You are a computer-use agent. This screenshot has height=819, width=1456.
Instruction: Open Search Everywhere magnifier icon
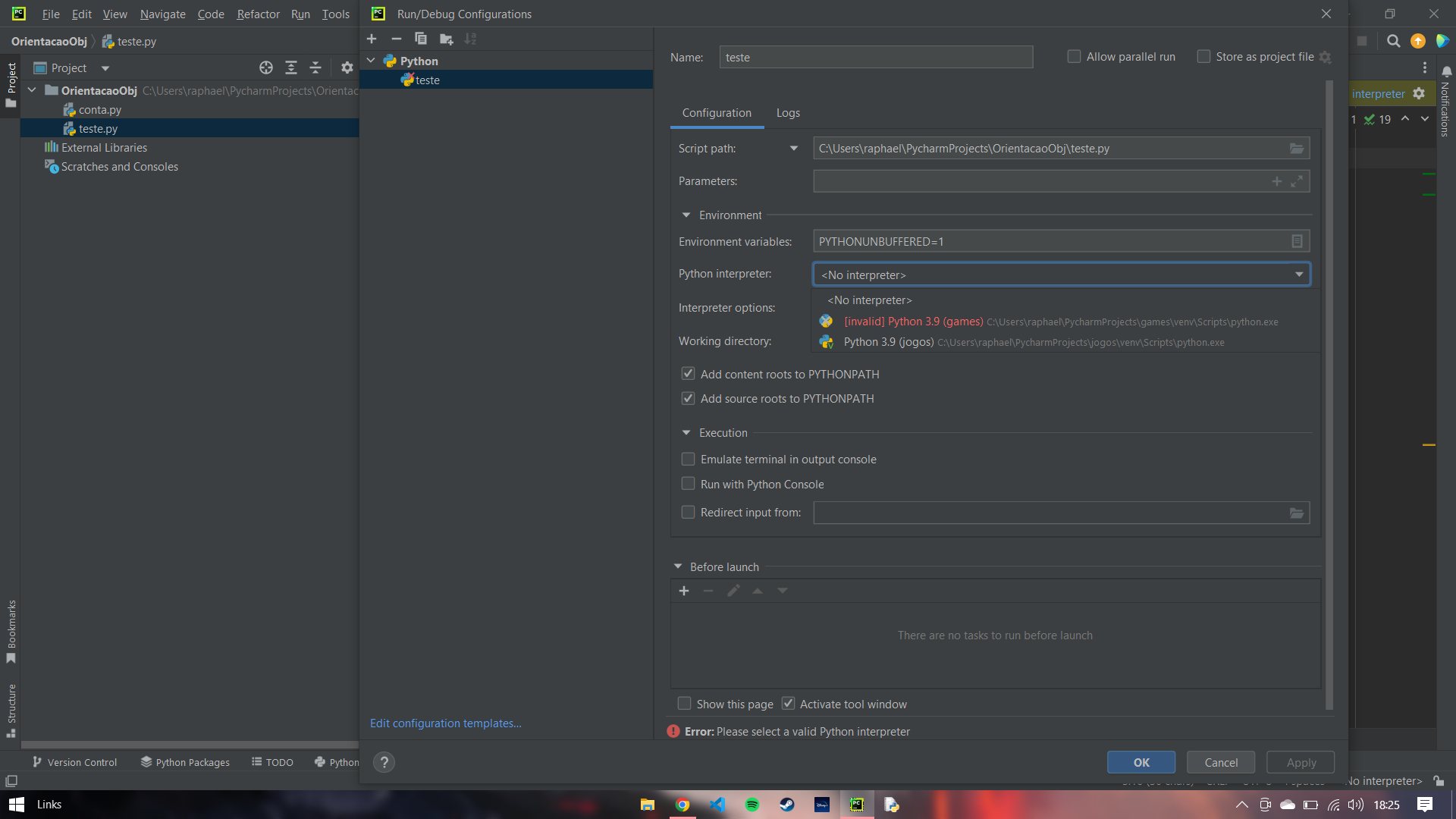(1394, 41)
